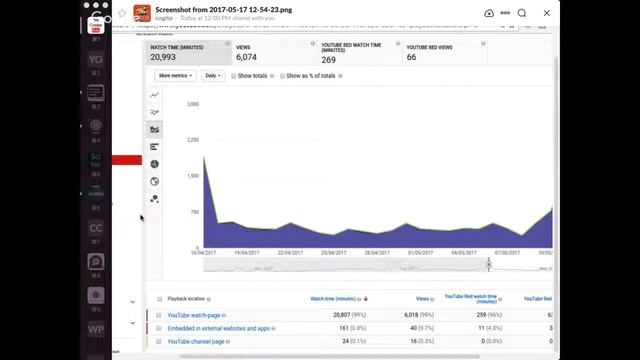Open the file comments bubble icon
Screen dimensions: 640x360
click(522, 13)
